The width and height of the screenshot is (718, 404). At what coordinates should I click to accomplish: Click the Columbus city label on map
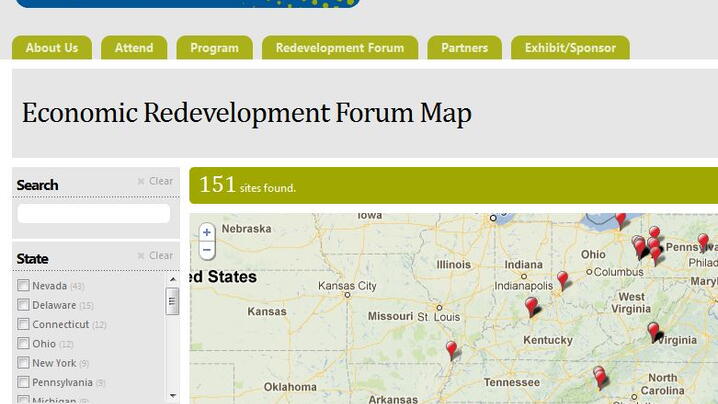618,272
